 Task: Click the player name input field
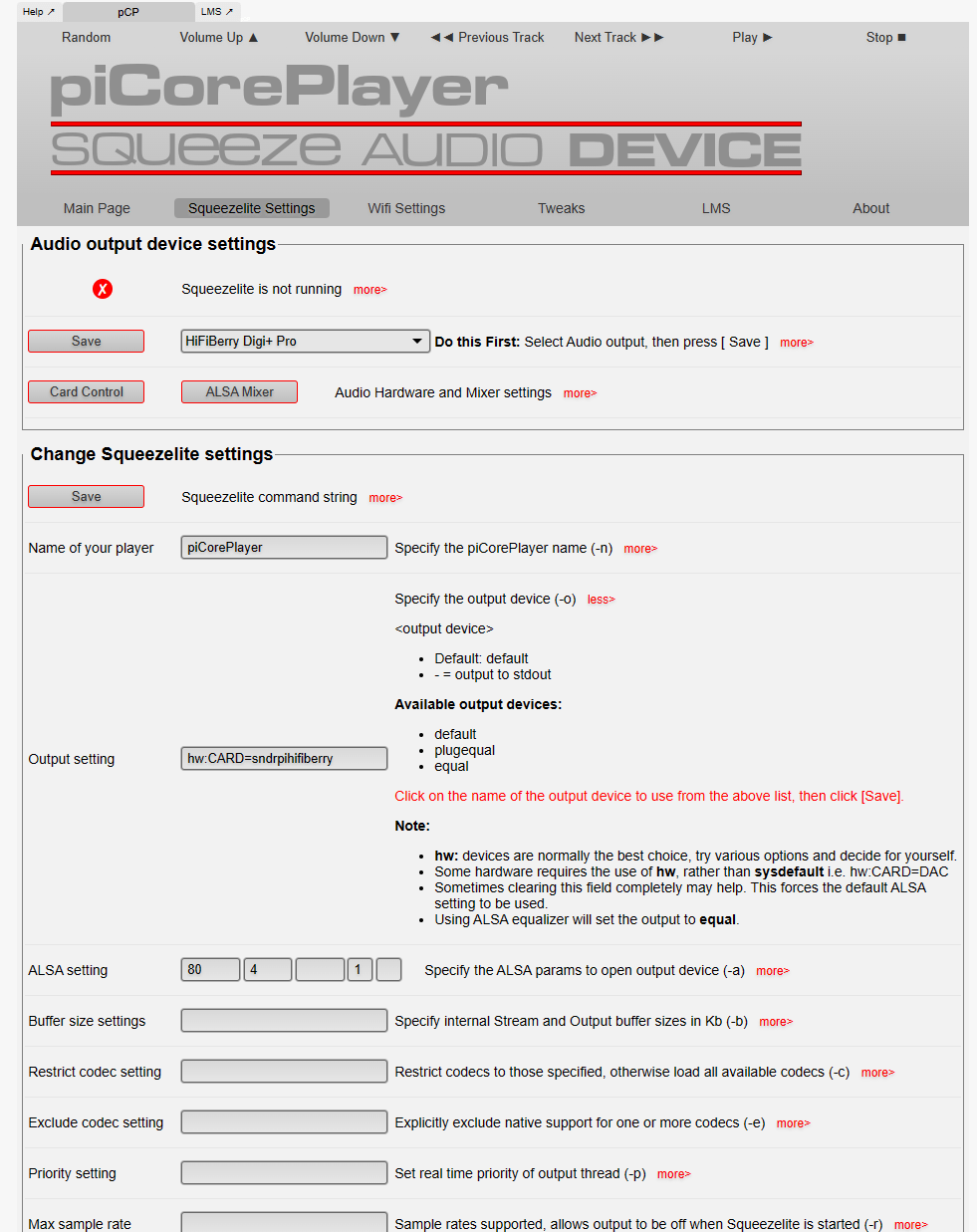click(284, 547)
